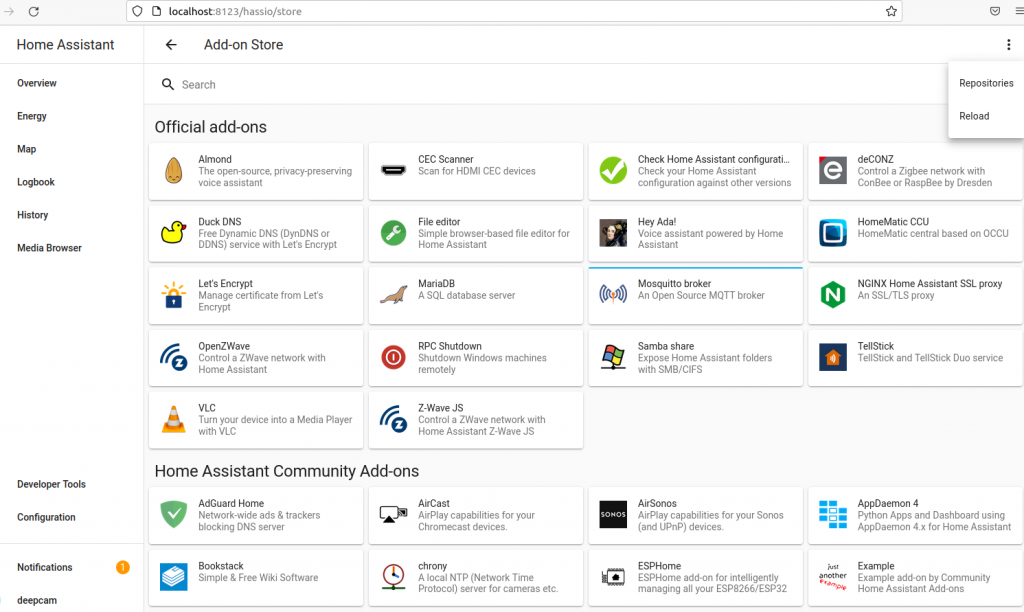1024x612 pixels.
Task: Go back with the arrow button
Action: pos(171,44)
